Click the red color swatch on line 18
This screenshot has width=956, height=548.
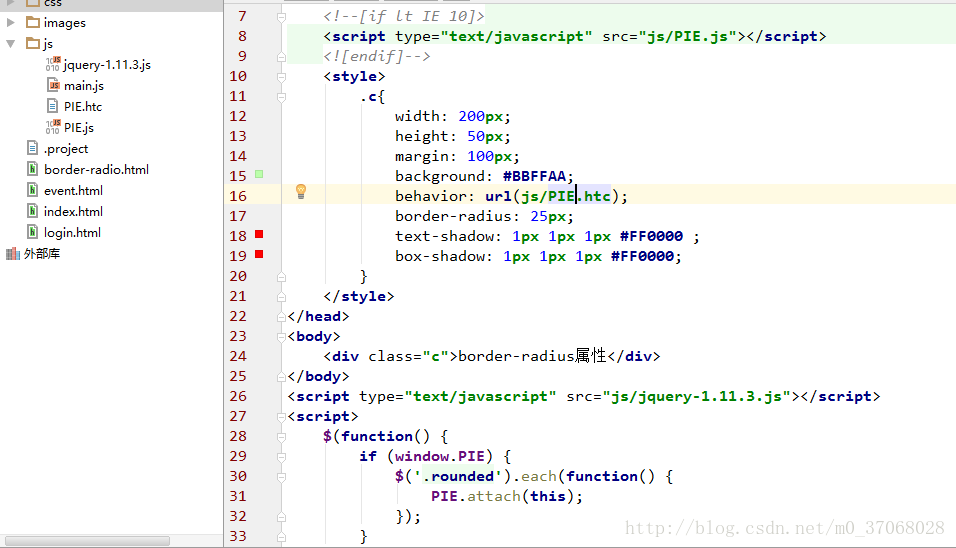[259, 234]
